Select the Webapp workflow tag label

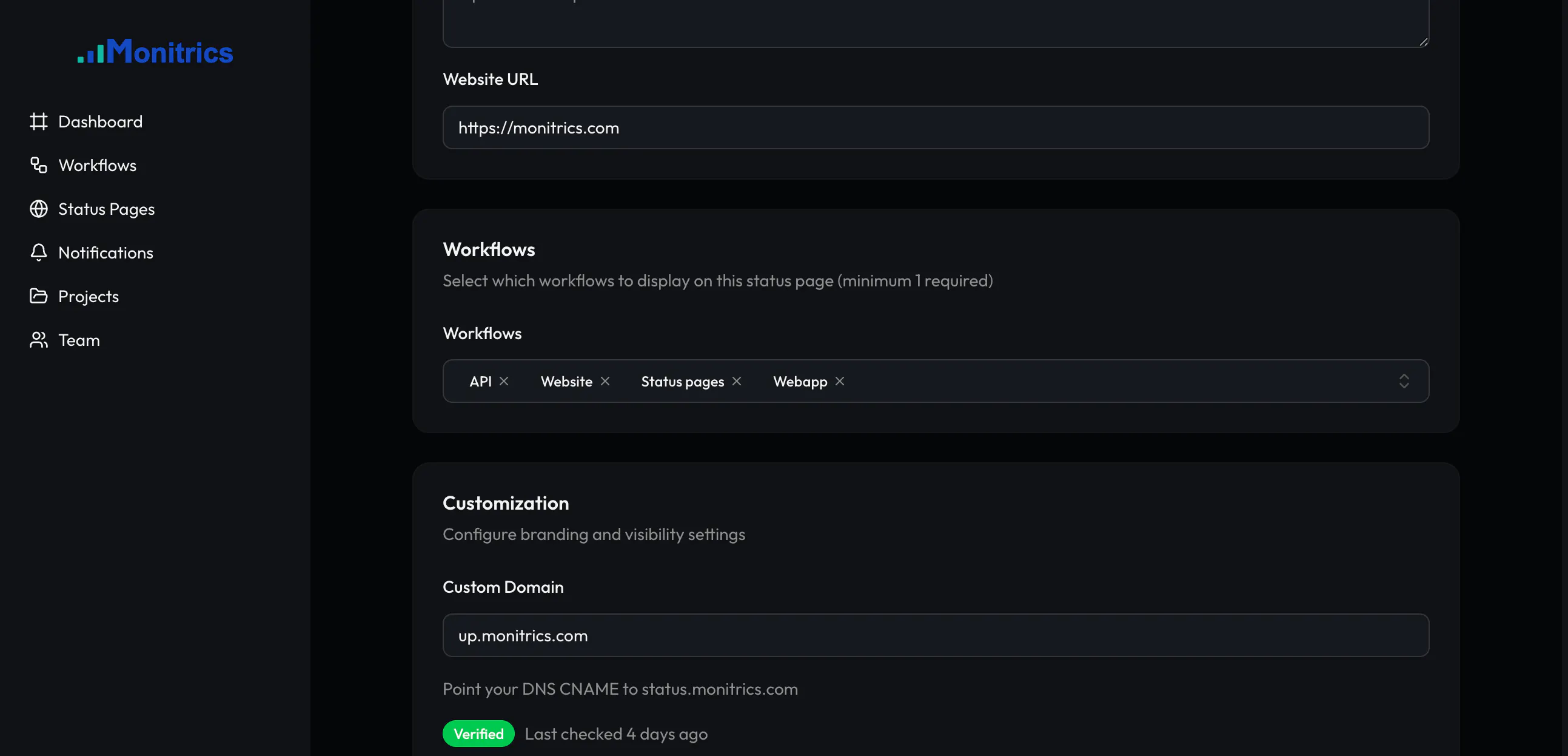[800, 382]
